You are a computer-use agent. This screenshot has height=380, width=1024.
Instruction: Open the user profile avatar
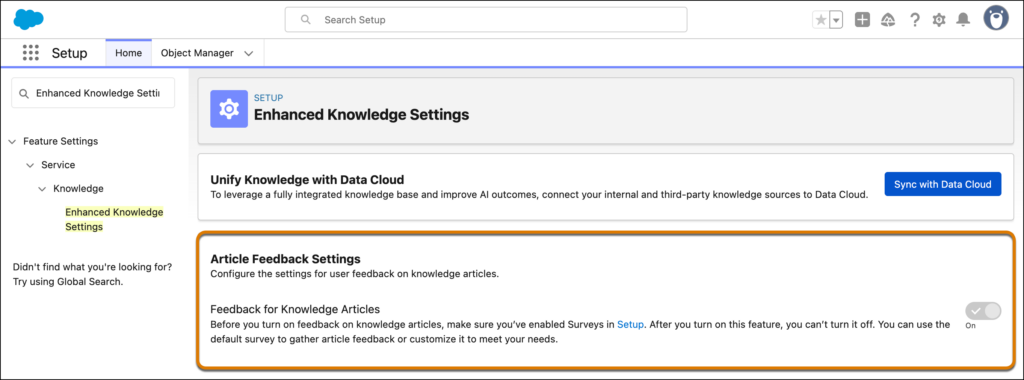997,18
